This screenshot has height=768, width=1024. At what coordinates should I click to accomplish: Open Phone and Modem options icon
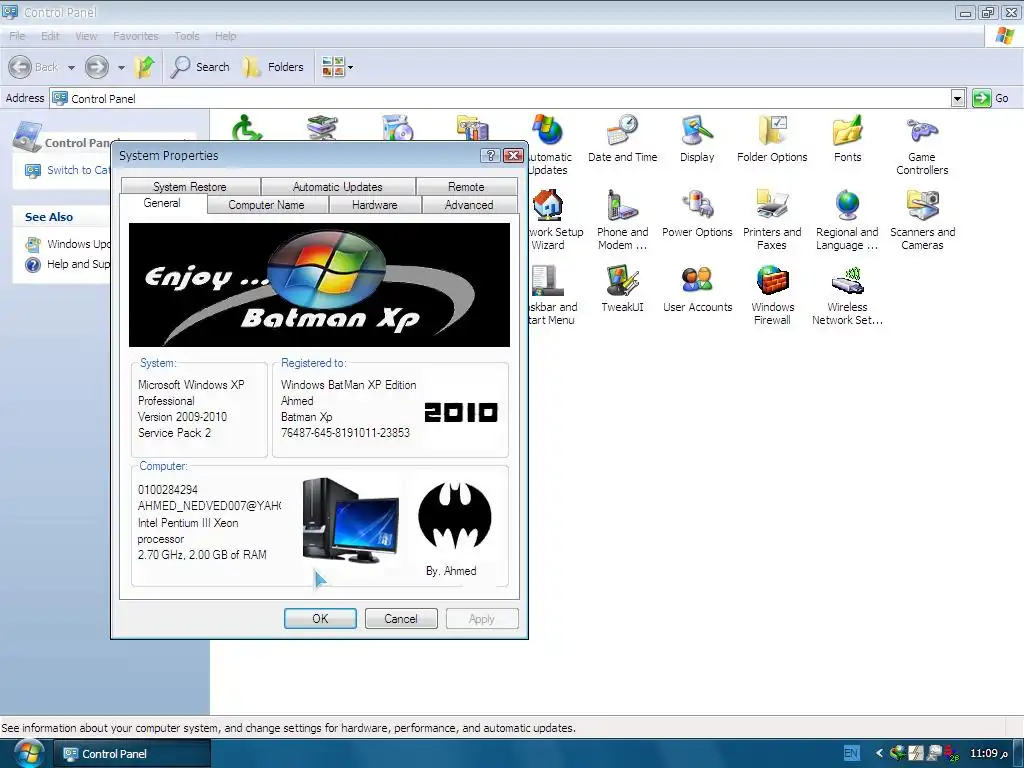pyautogui.click(x=622, y=220)
